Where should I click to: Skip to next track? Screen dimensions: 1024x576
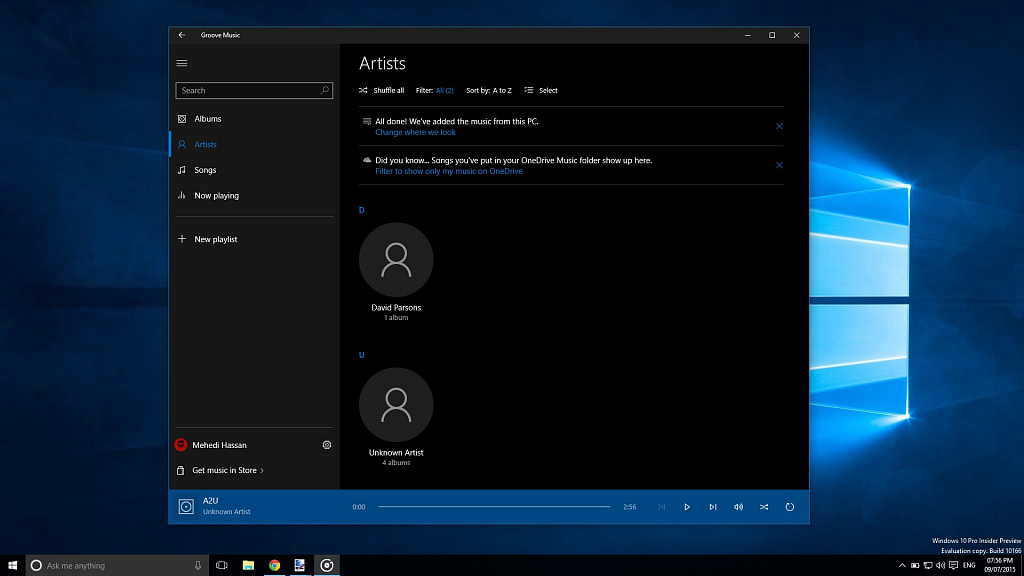[712, 507]
